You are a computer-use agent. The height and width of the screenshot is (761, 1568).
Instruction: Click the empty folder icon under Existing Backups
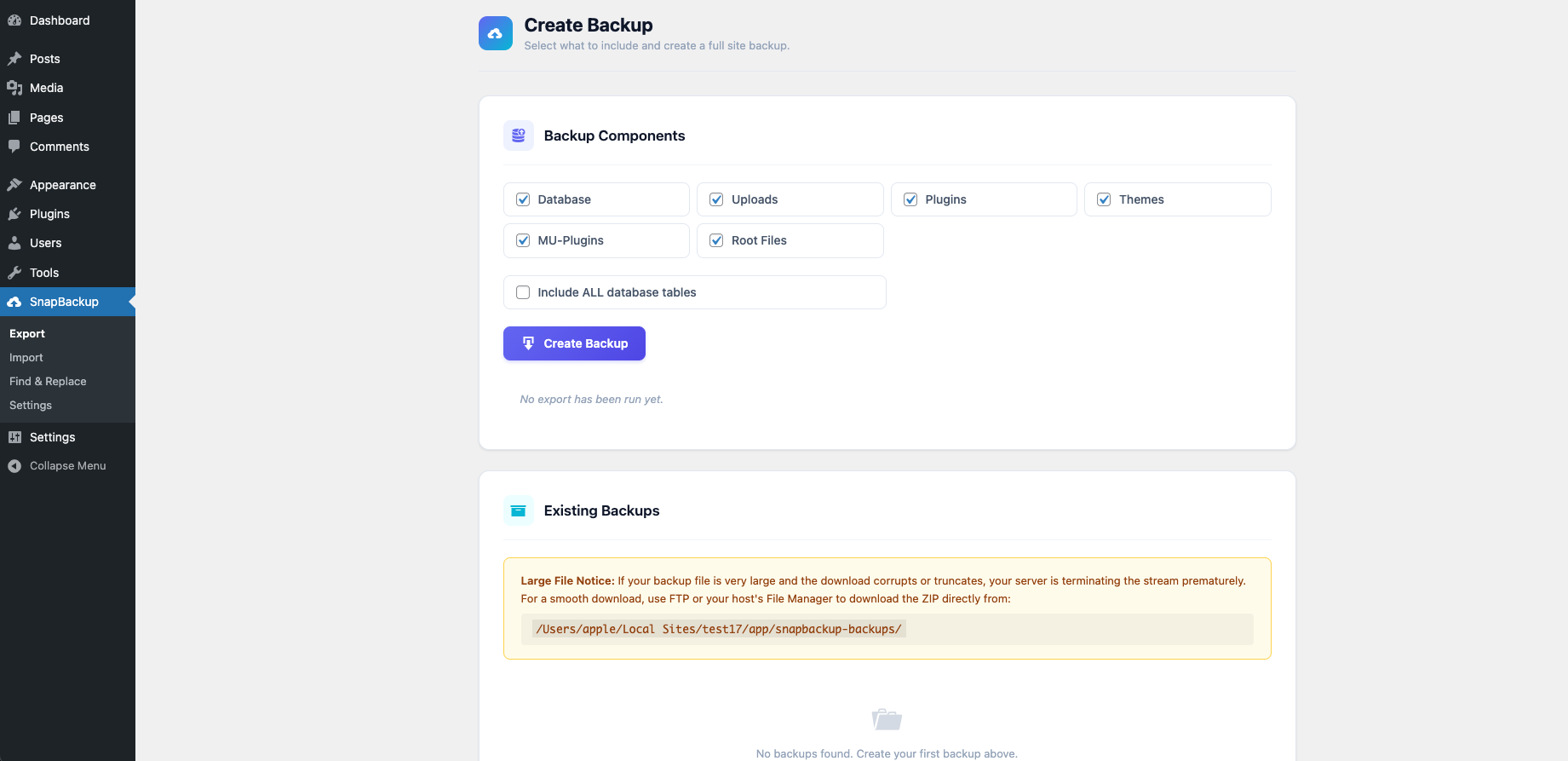(887, 719)
